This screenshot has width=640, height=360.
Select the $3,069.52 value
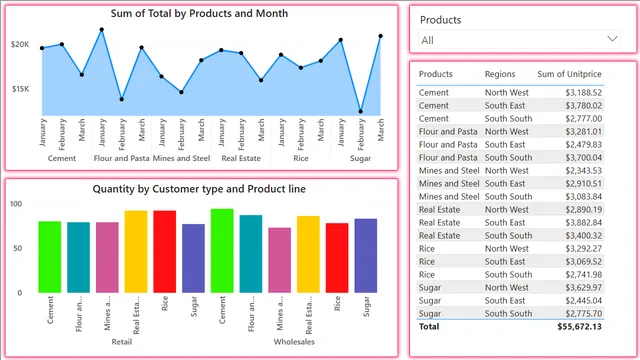[x=583, y=262]
